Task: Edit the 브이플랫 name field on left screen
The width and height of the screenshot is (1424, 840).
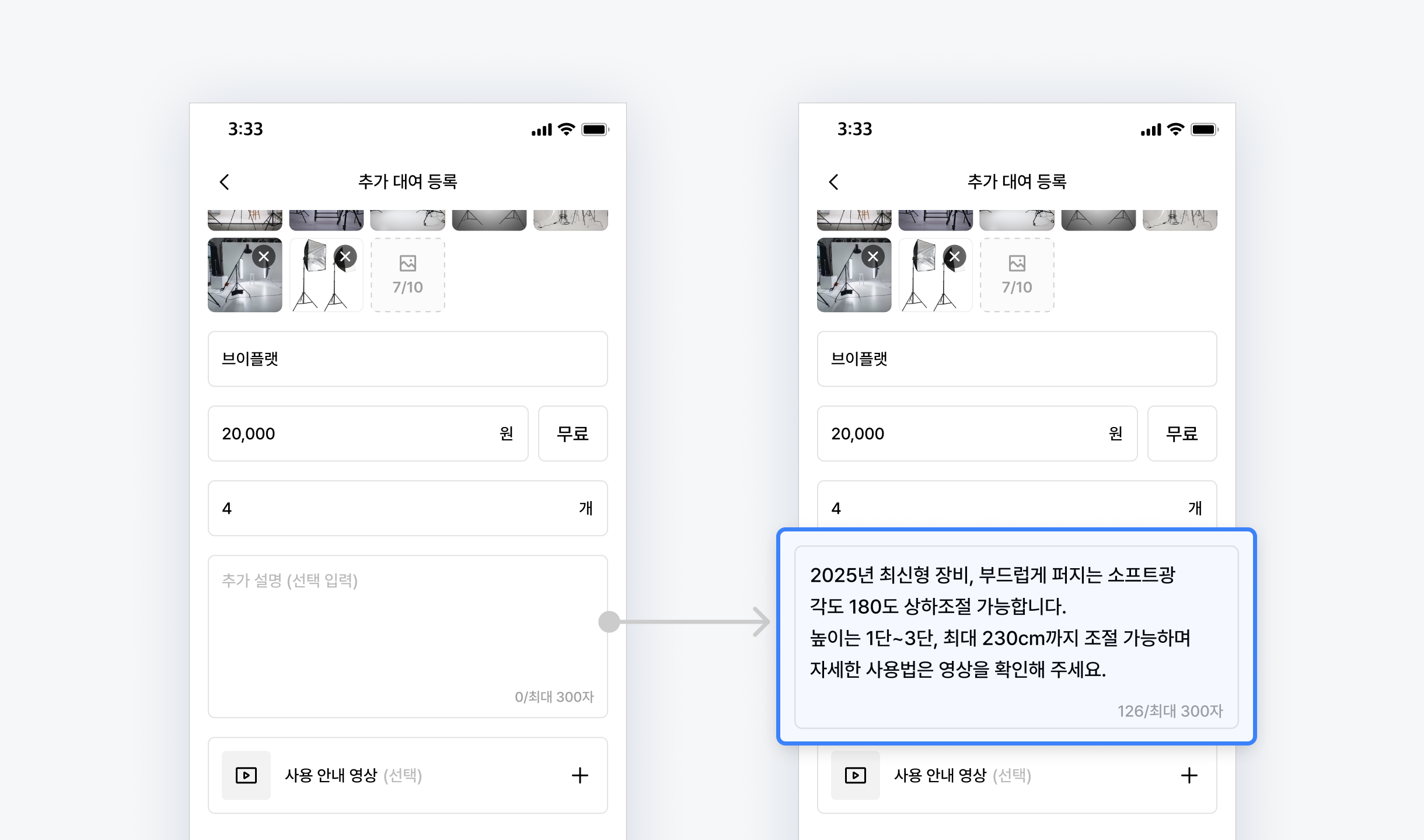Action: [x=407, y=359]
